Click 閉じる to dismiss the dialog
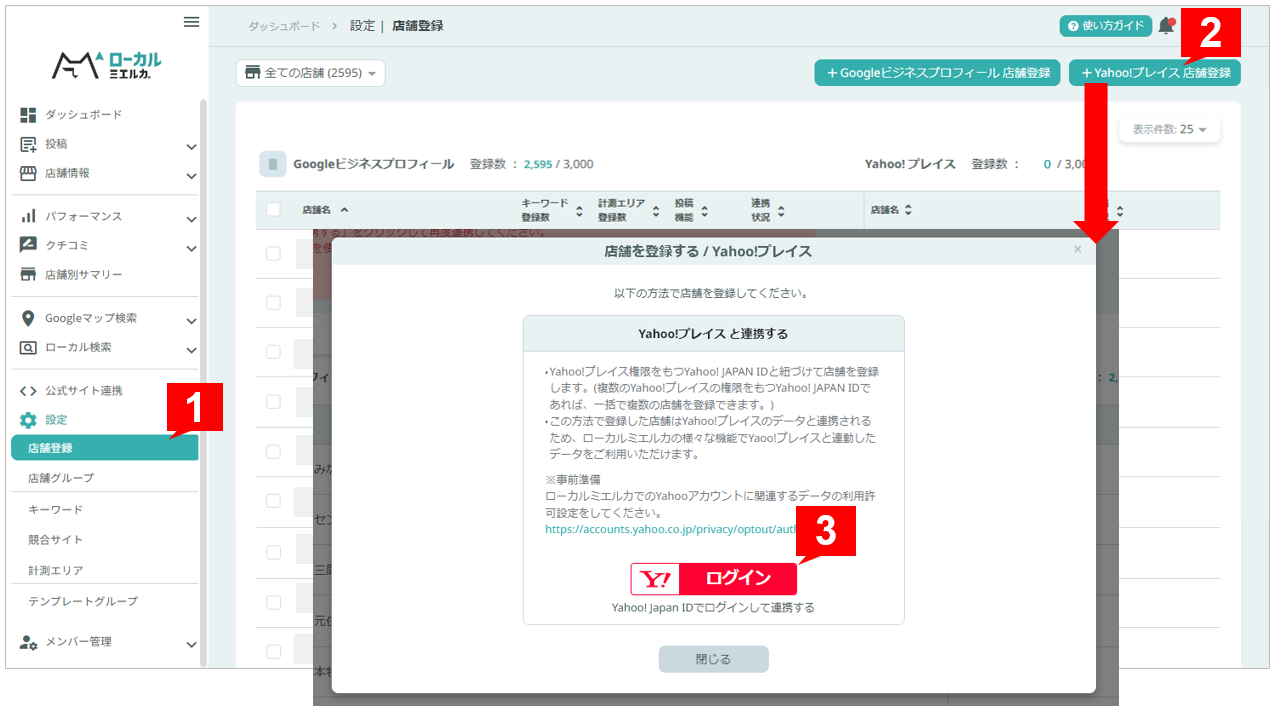 (x=713, y=659)
